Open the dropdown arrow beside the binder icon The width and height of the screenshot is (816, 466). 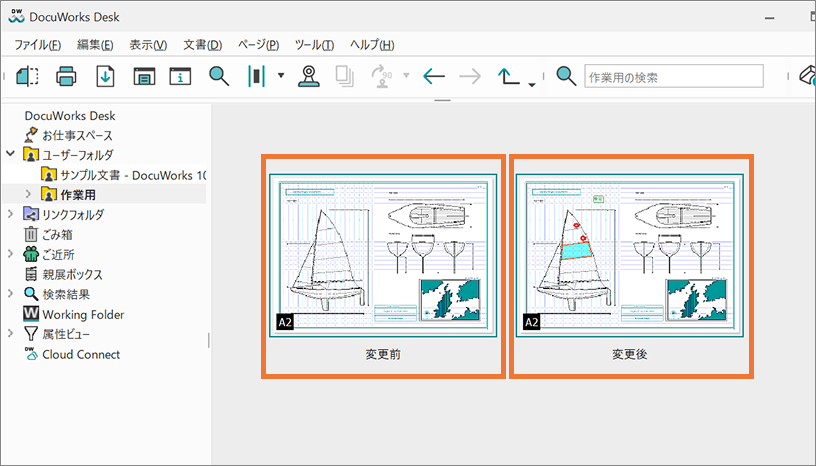coord(281,75)
